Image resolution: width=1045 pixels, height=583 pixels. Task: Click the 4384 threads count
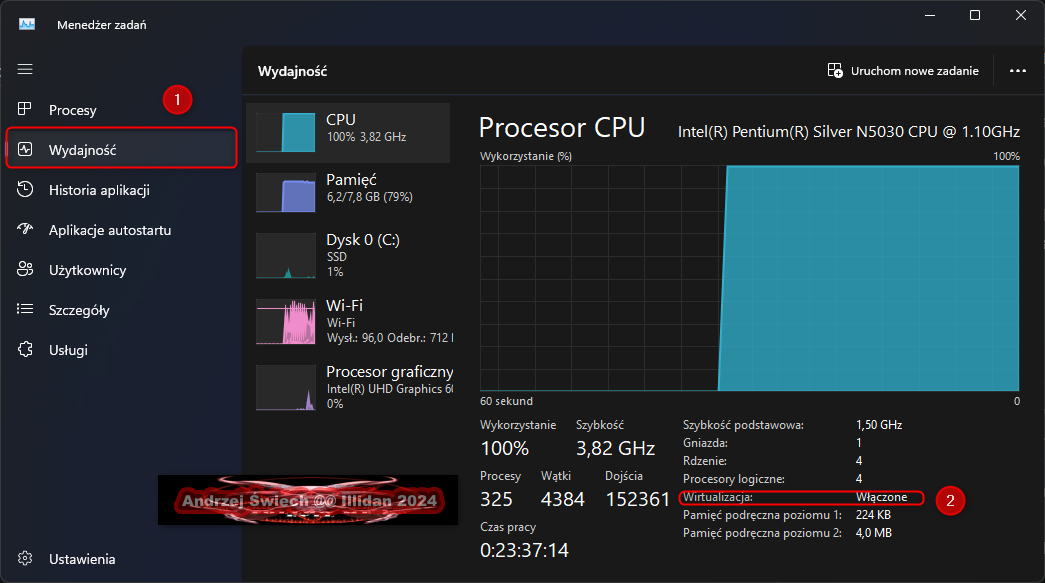coord(562,499)
